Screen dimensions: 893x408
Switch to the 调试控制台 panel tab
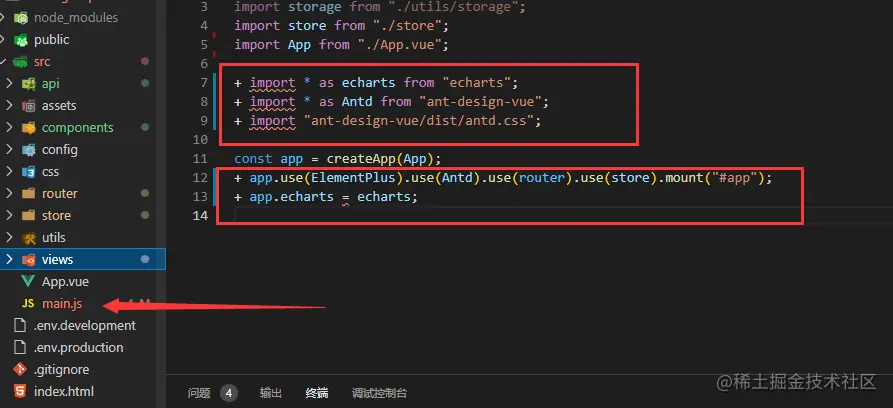tap(379, 393)
